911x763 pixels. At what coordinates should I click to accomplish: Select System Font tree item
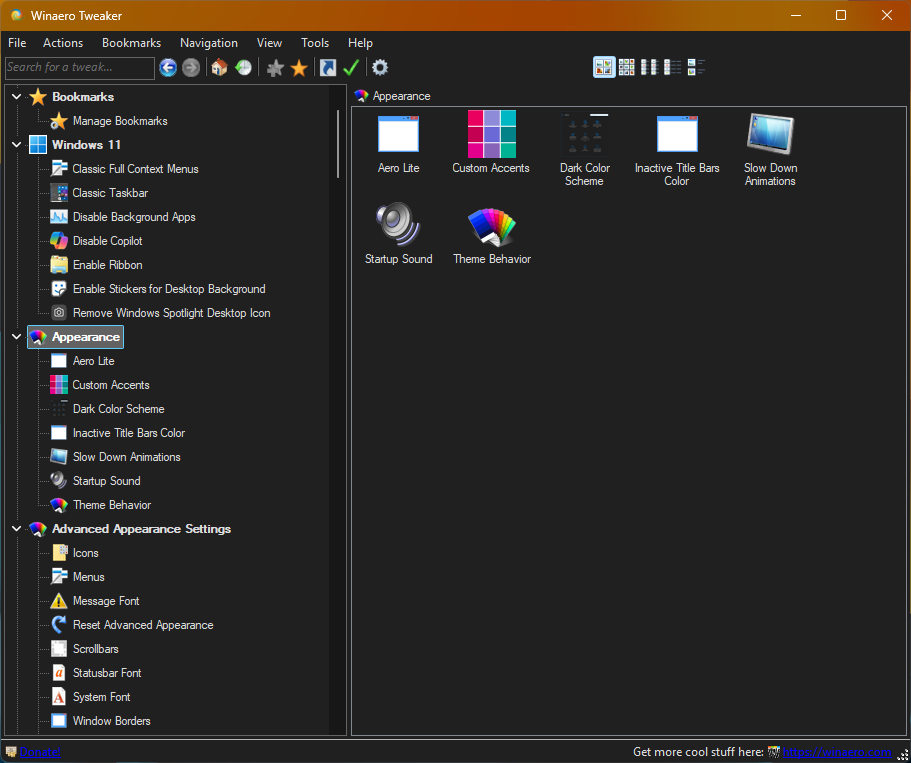tap(101, 697)
